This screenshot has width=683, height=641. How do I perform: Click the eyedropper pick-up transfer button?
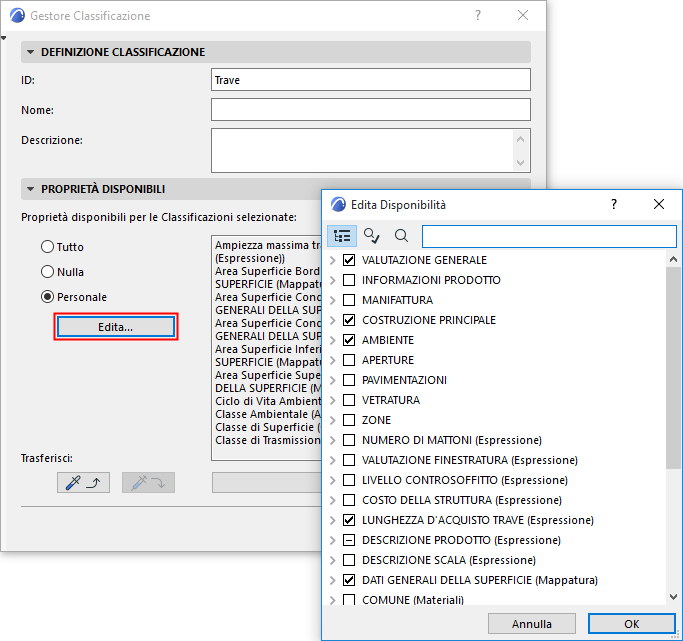tap(83, 482)
